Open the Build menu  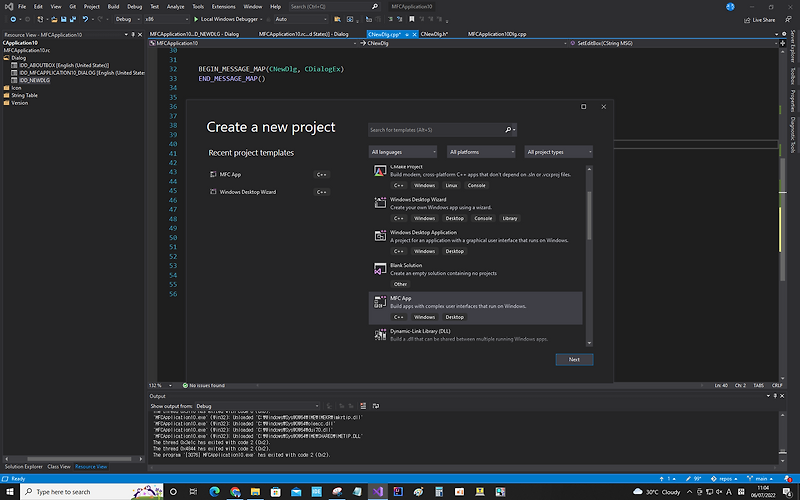click(x=113, y=6)
